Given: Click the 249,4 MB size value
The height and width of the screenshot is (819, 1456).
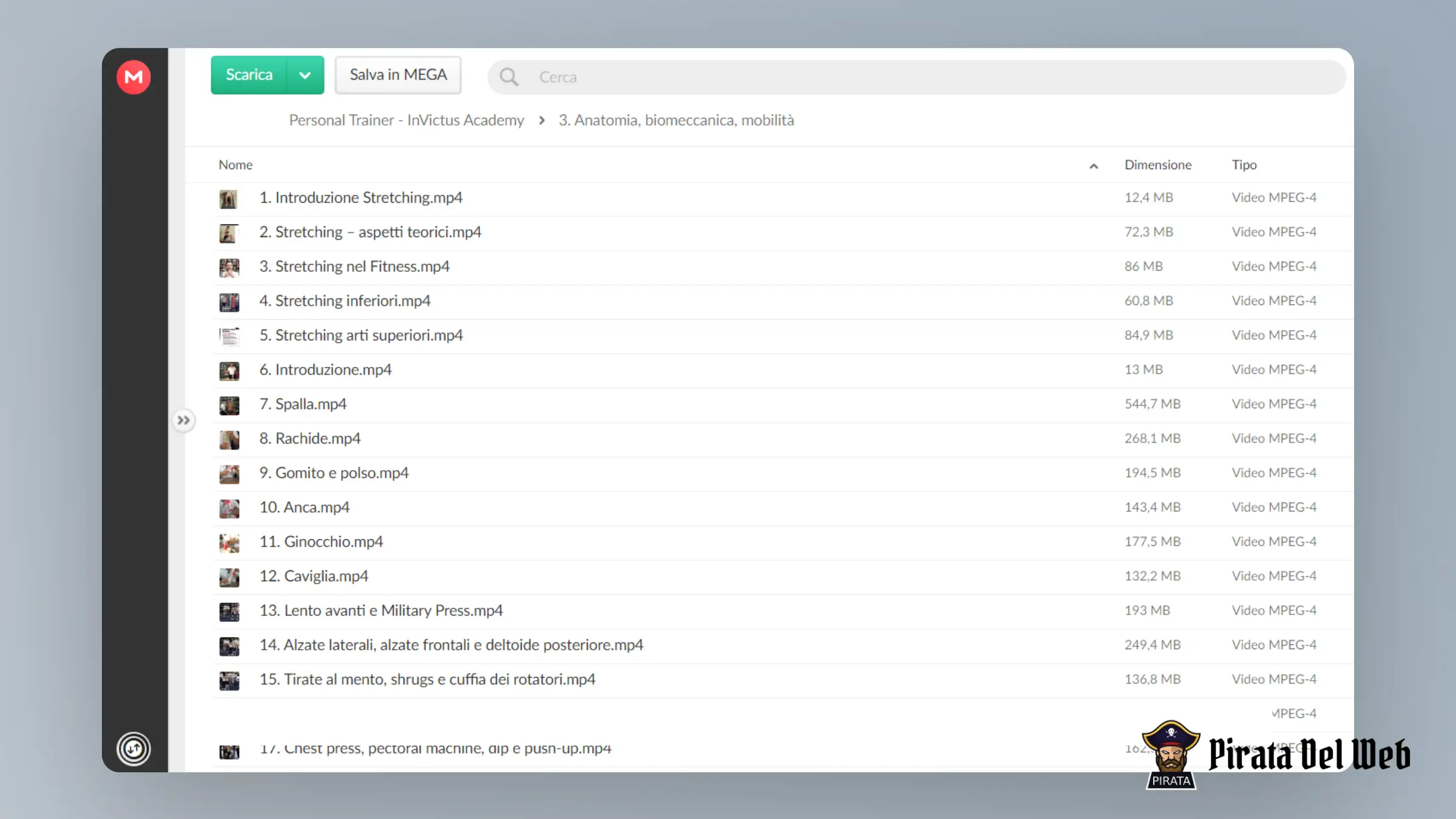Looking at the screenshot, I should tap(1152, 645).
